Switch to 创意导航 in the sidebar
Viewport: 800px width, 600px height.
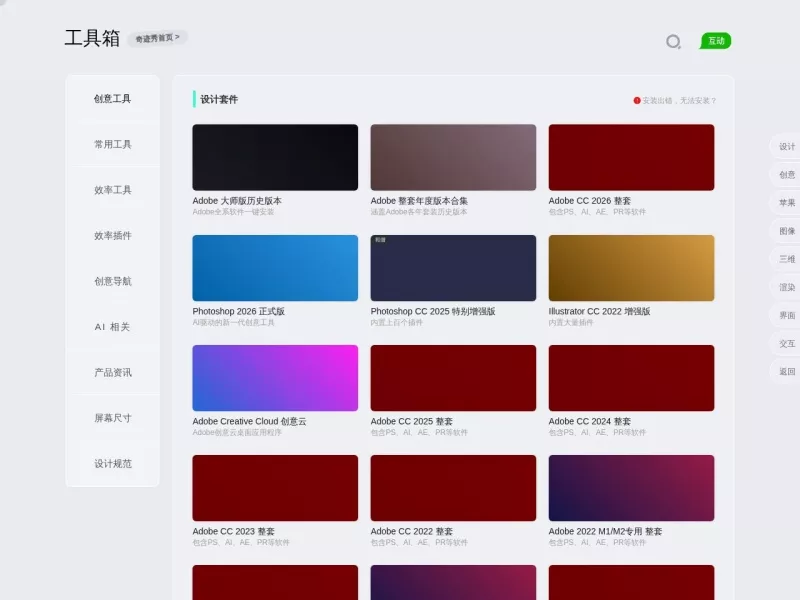coord(112,281)
